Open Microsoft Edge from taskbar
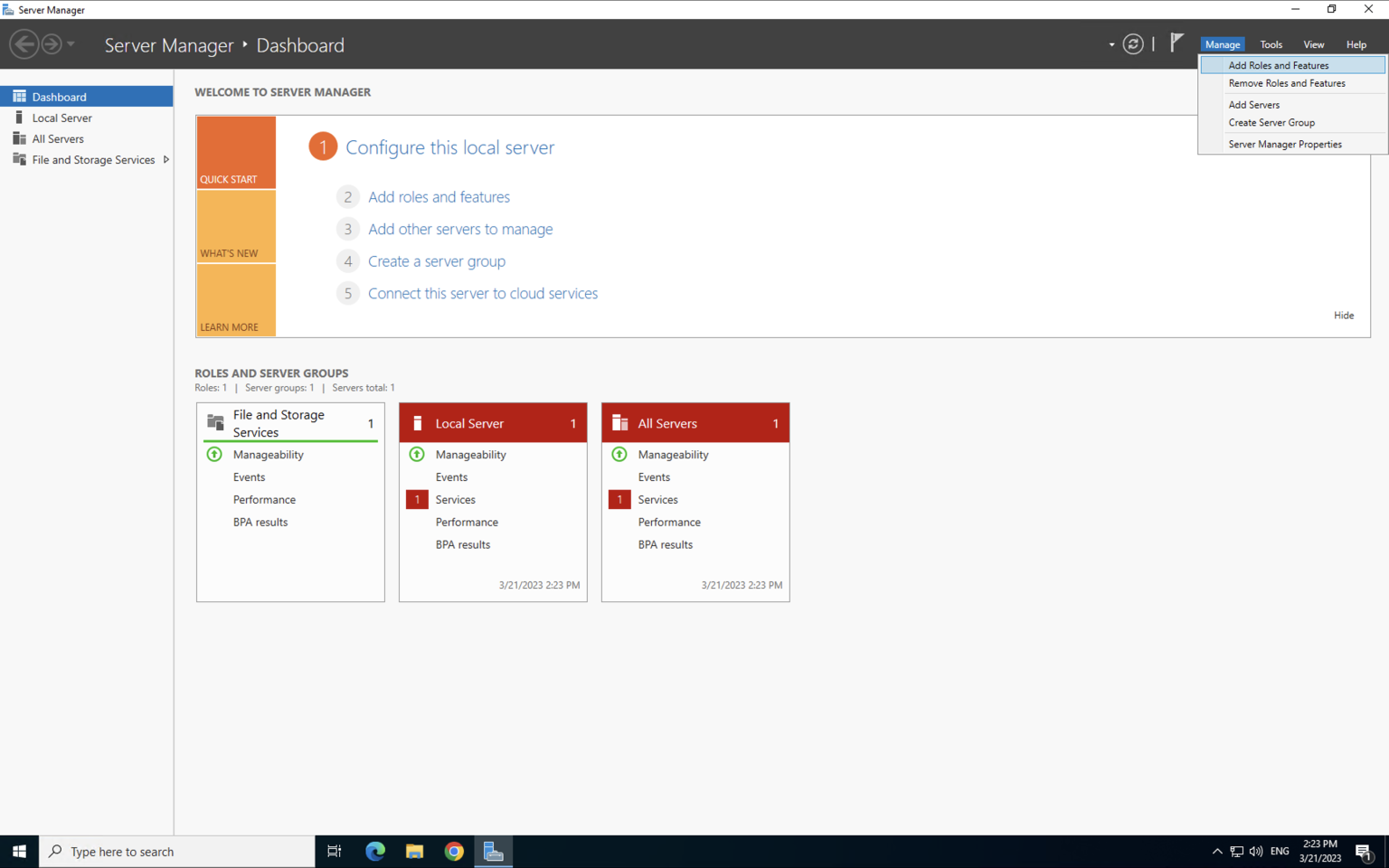1389x868 pixels. 374,851
